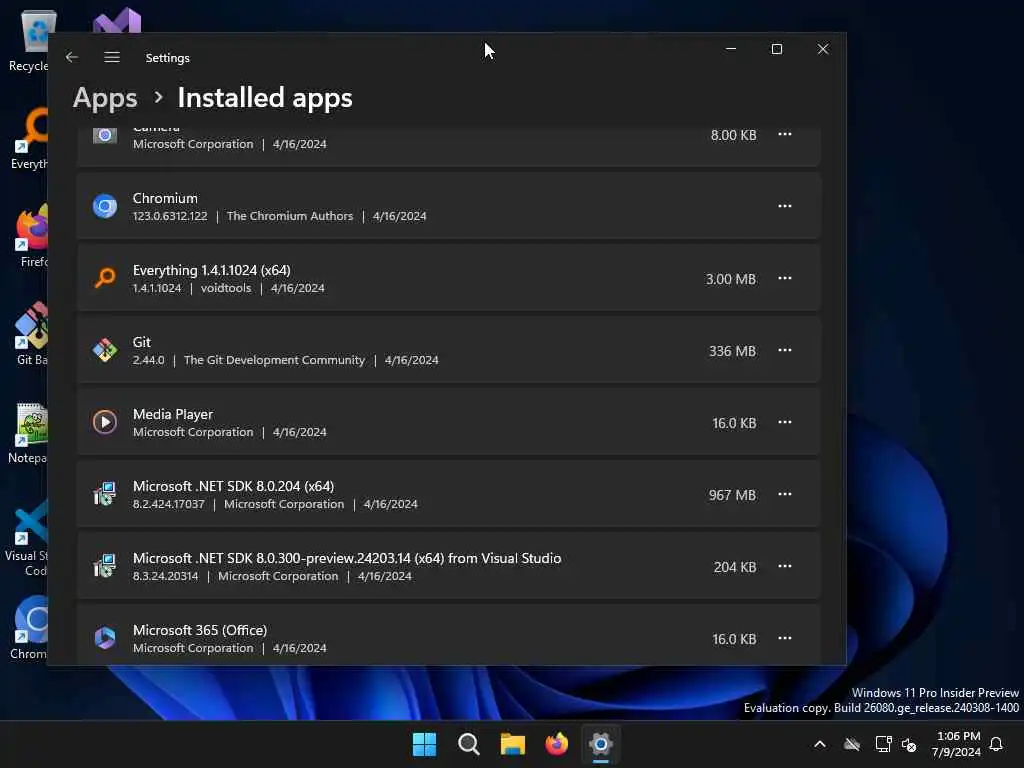The height and width of the screenshot is (768, 1024).
Task: Open more options for .NET SDK 8.0.300-preview
Action: click(784, 566)
